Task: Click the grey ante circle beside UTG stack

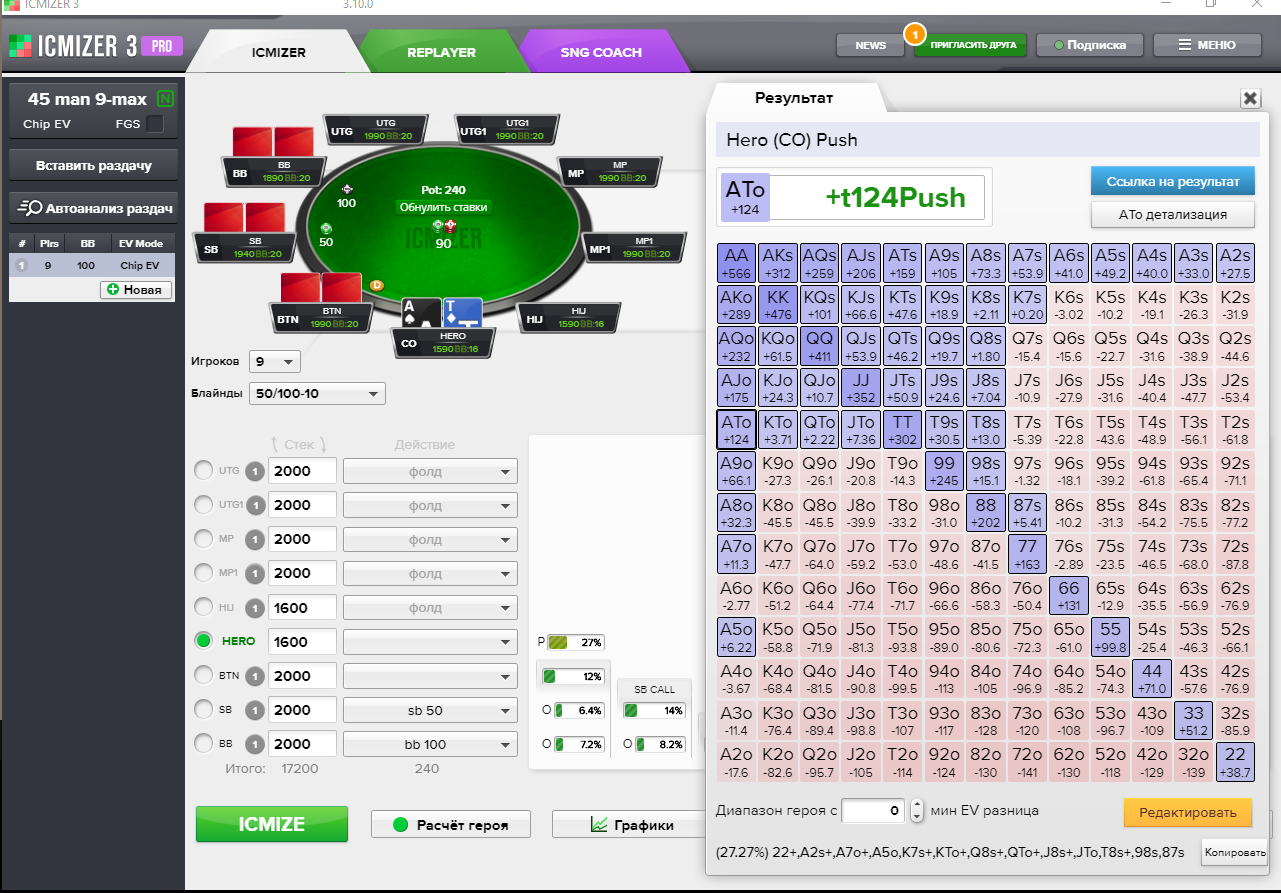Action: point(255,471)
